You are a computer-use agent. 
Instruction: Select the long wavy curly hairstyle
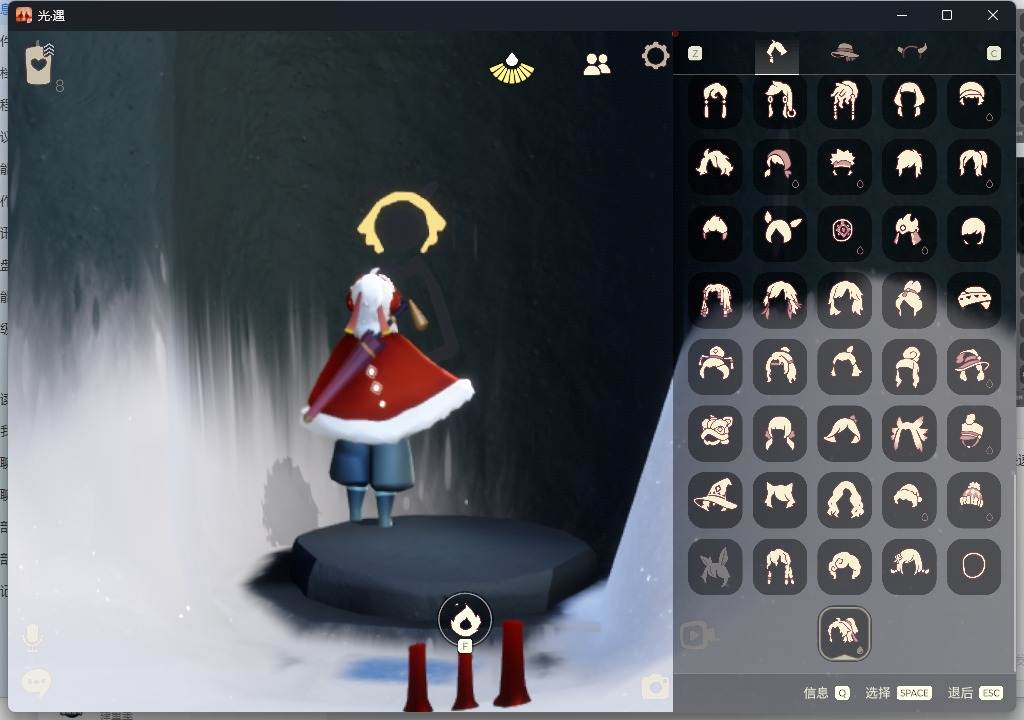[844, 500]
